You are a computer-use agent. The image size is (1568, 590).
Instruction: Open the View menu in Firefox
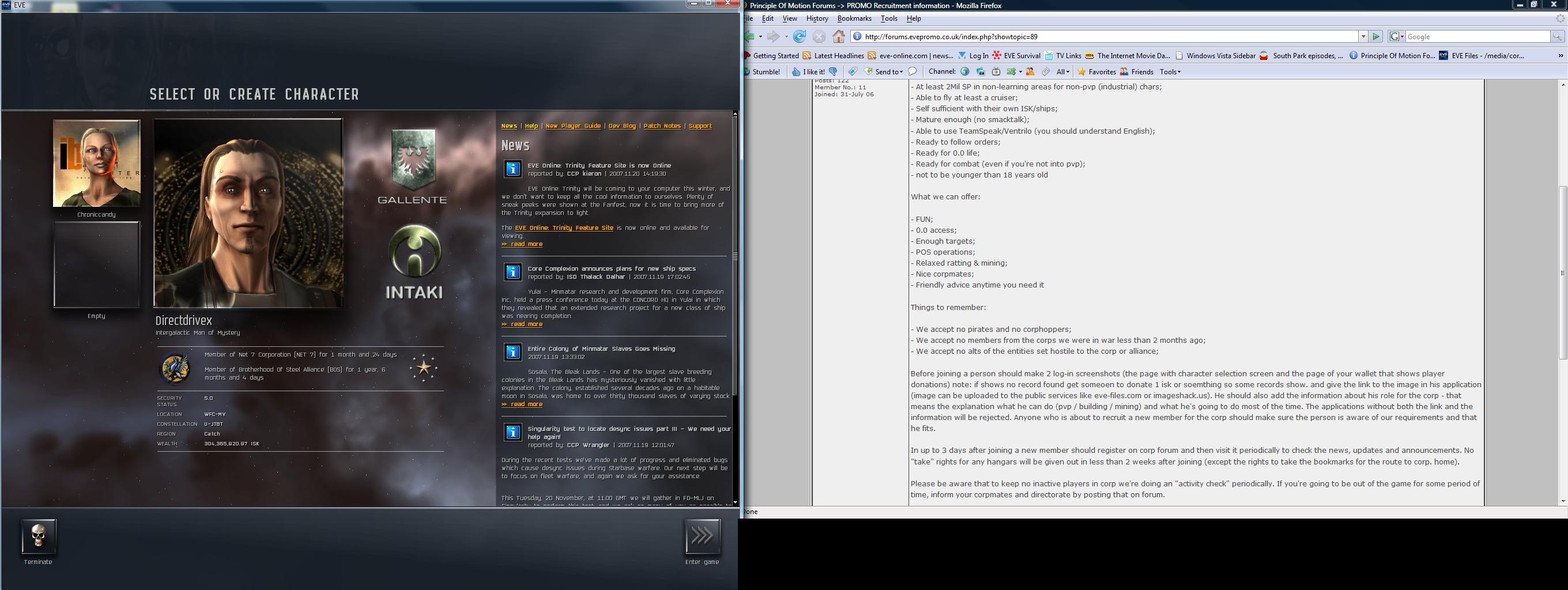[x=790, y=18]
